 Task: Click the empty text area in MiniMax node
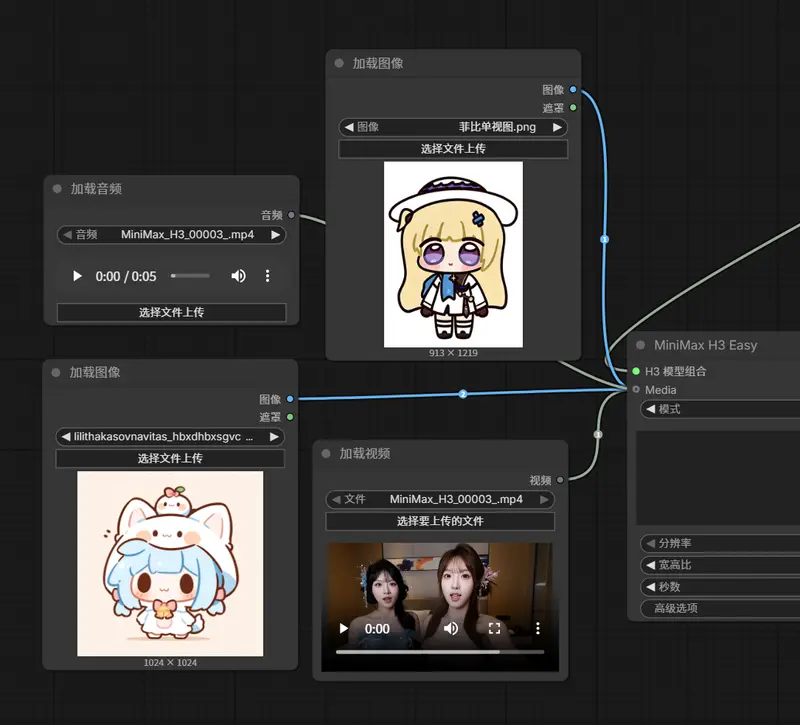(x=718, y=478)
